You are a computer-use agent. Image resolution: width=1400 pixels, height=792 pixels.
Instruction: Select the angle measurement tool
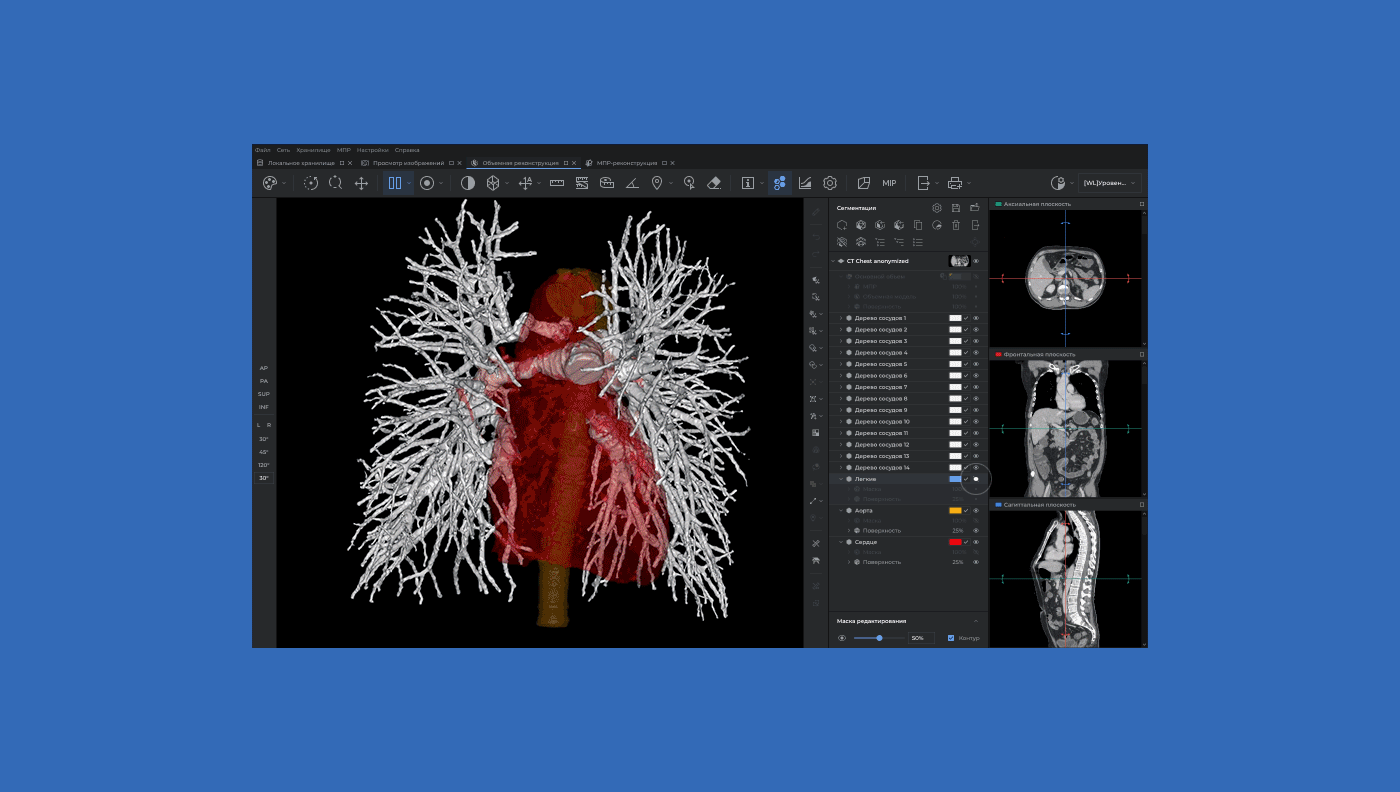[632, 183]
